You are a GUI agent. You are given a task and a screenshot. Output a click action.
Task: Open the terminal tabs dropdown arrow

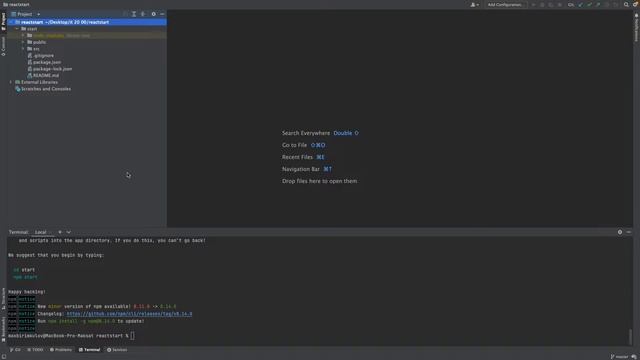click(69, 232)
